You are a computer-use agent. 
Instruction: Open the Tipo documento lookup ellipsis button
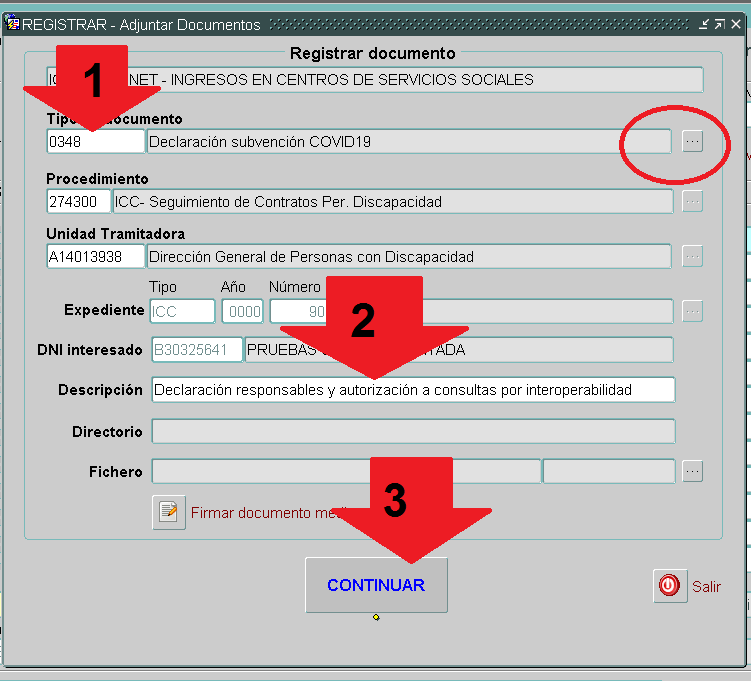click(692, 142)
